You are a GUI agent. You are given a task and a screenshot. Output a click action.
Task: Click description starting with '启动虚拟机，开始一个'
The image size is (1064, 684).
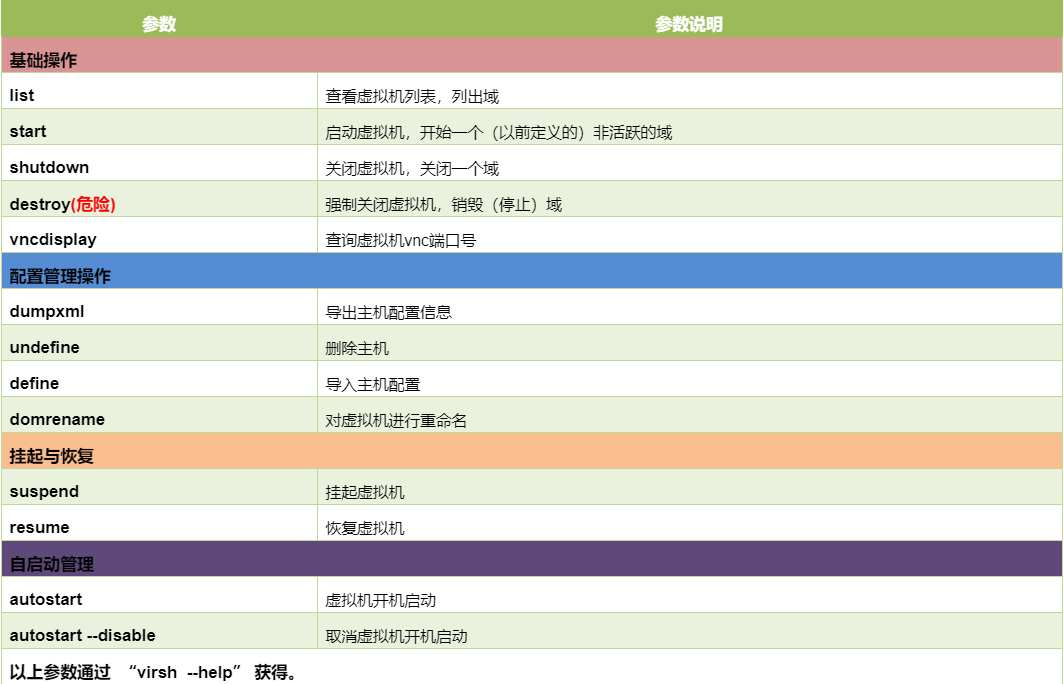499,132
